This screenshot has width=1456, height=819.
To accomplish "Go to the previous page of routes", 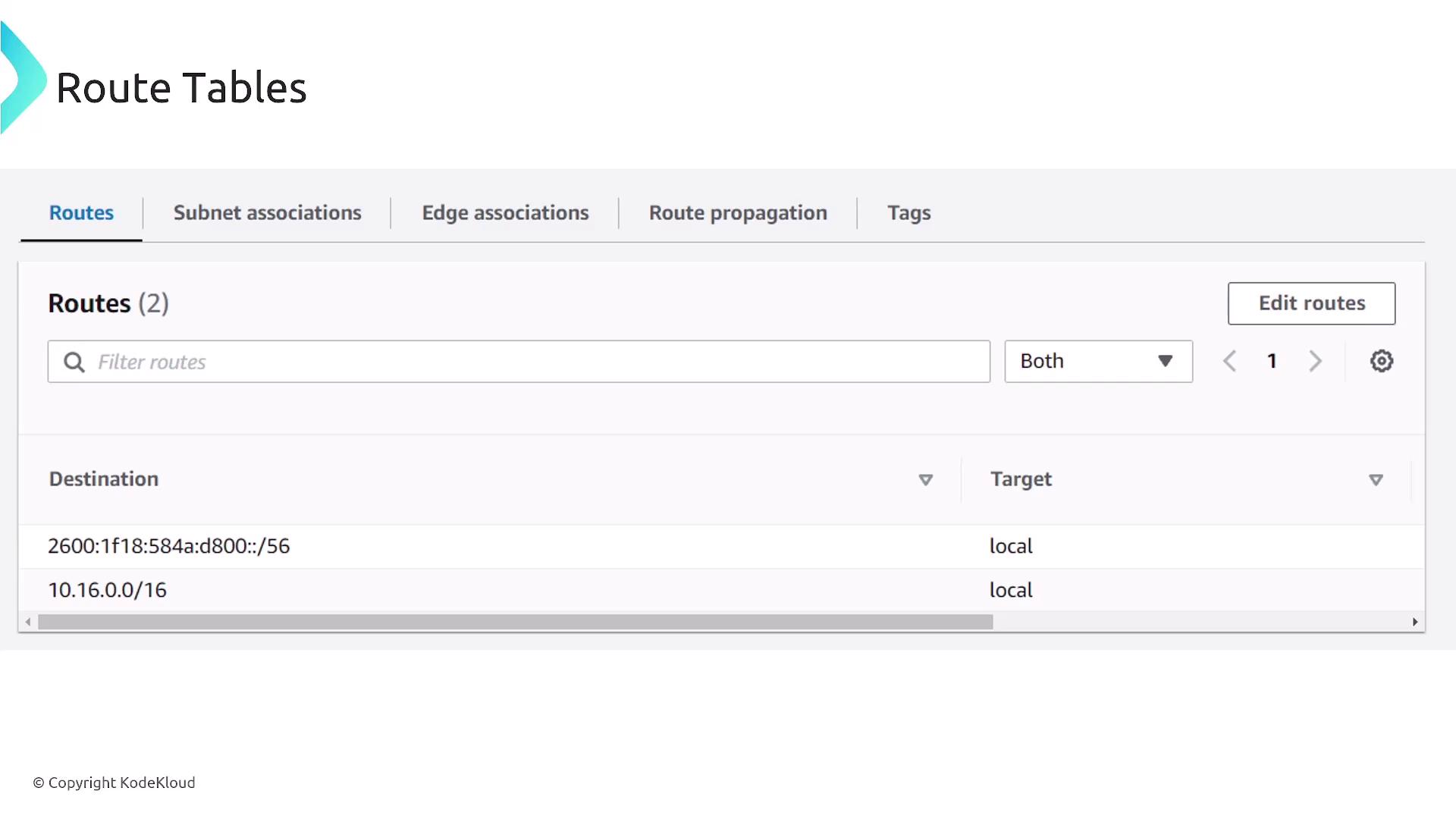I will tap(1230, 361).
